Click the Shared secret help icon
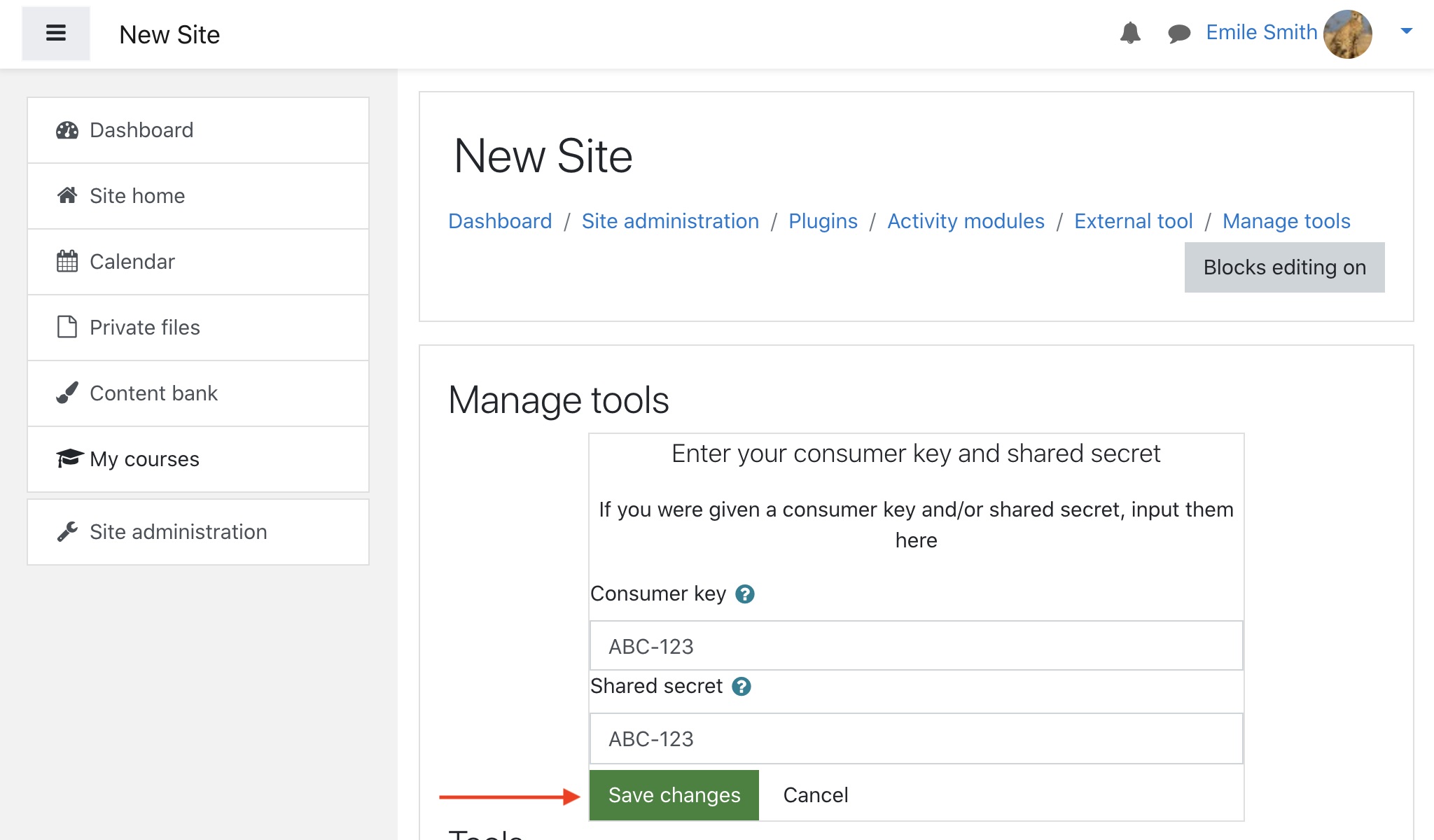 click(742, 687)
